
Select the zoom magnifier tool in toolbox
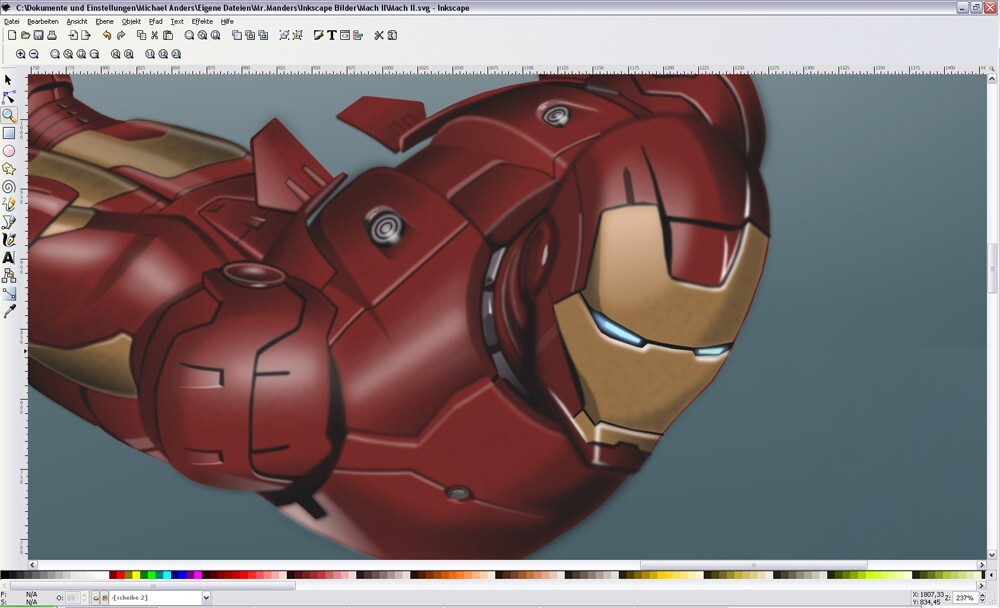(x=8, y=115)
